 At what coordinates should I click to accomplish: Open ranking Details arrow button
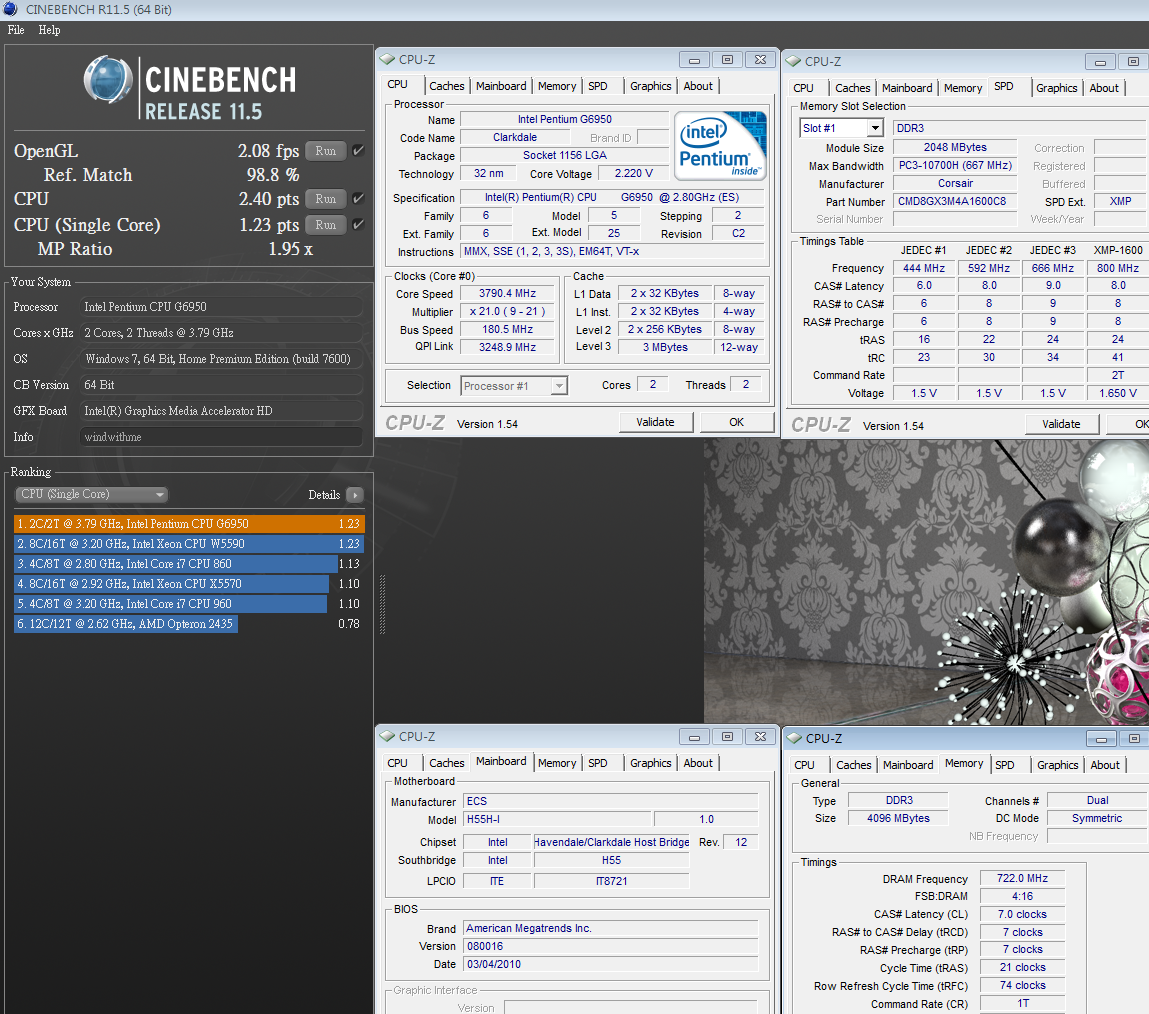pos(354,495)
